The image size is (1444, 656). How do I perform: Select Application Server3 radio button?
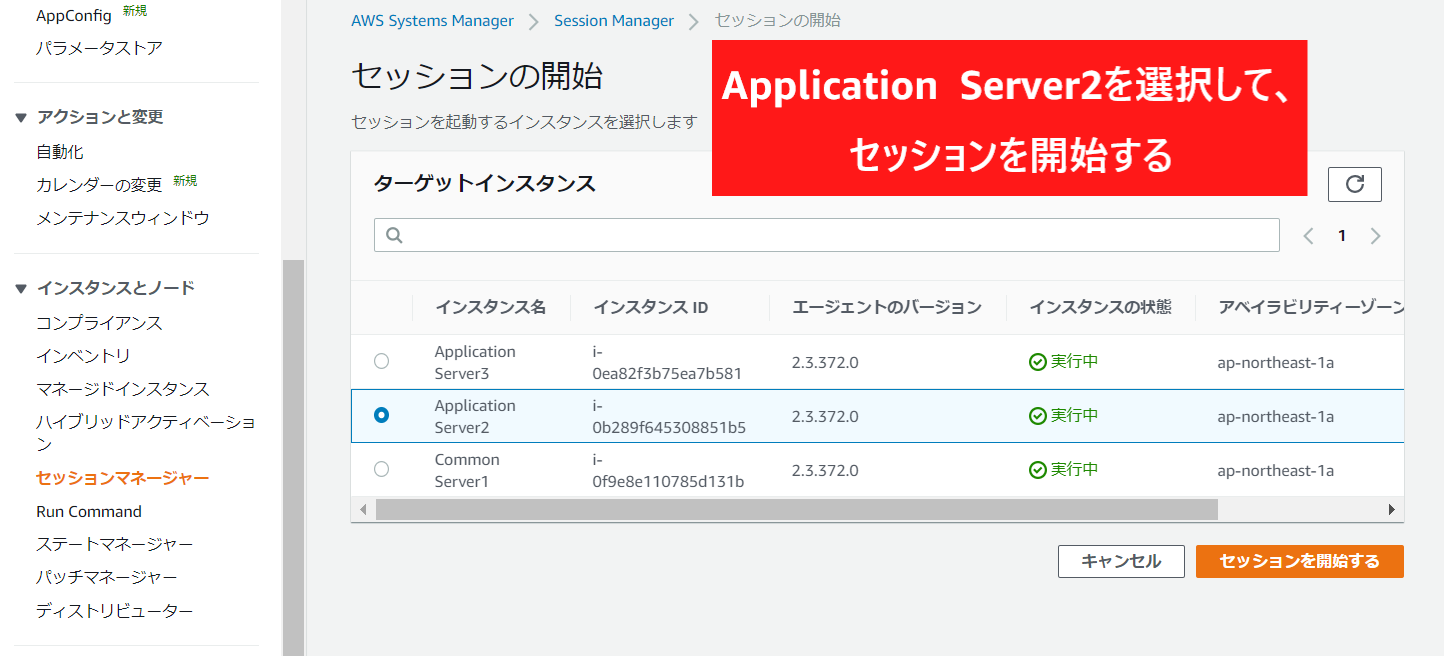[x=381, y=361]
